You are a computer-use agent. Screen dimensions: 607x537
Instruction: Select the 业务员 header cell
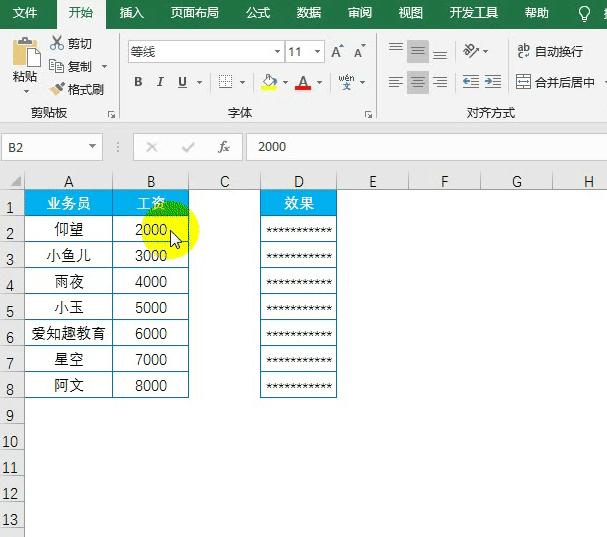(x=69, y=202)
